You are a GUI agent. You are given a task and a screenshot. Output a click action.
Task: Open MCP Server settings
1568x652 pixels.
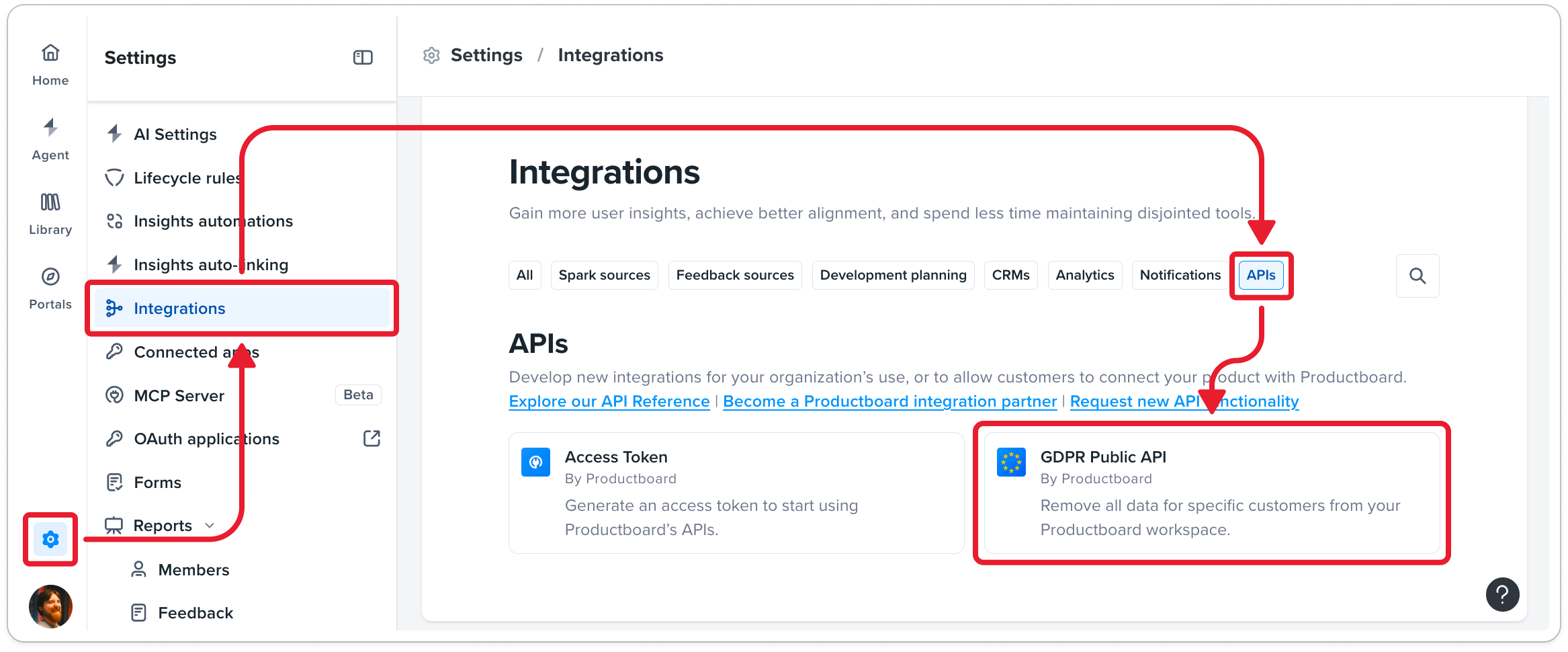point(242,395)
